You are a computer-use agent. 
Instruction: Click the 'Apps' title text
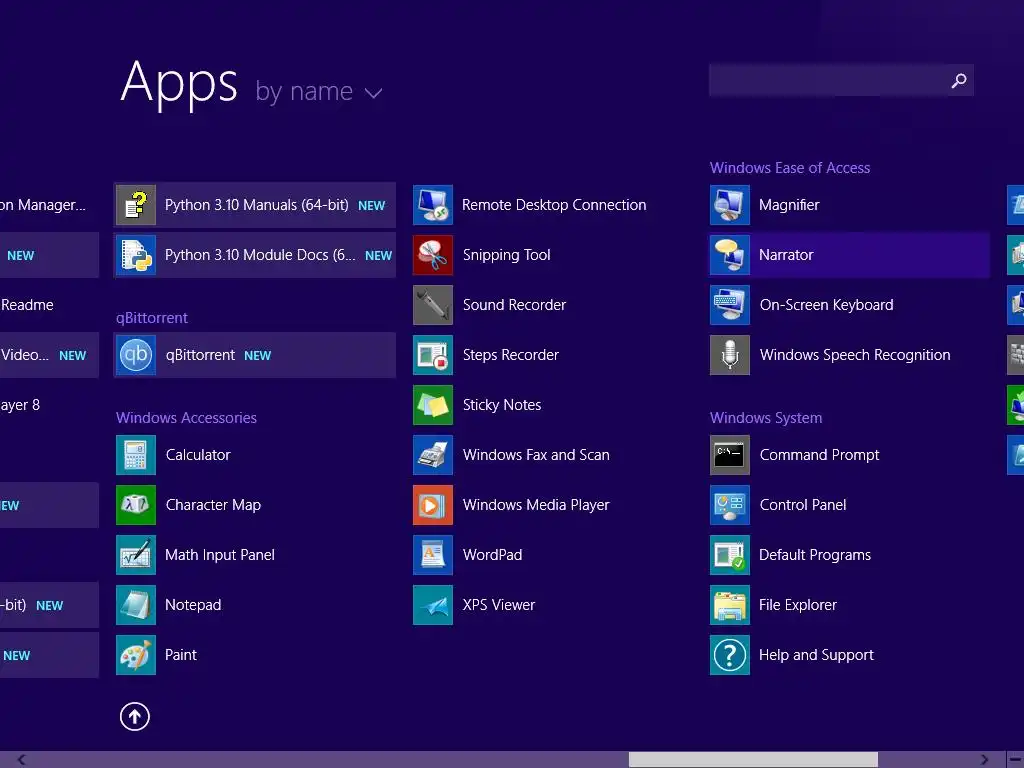[x=180, y=84]
